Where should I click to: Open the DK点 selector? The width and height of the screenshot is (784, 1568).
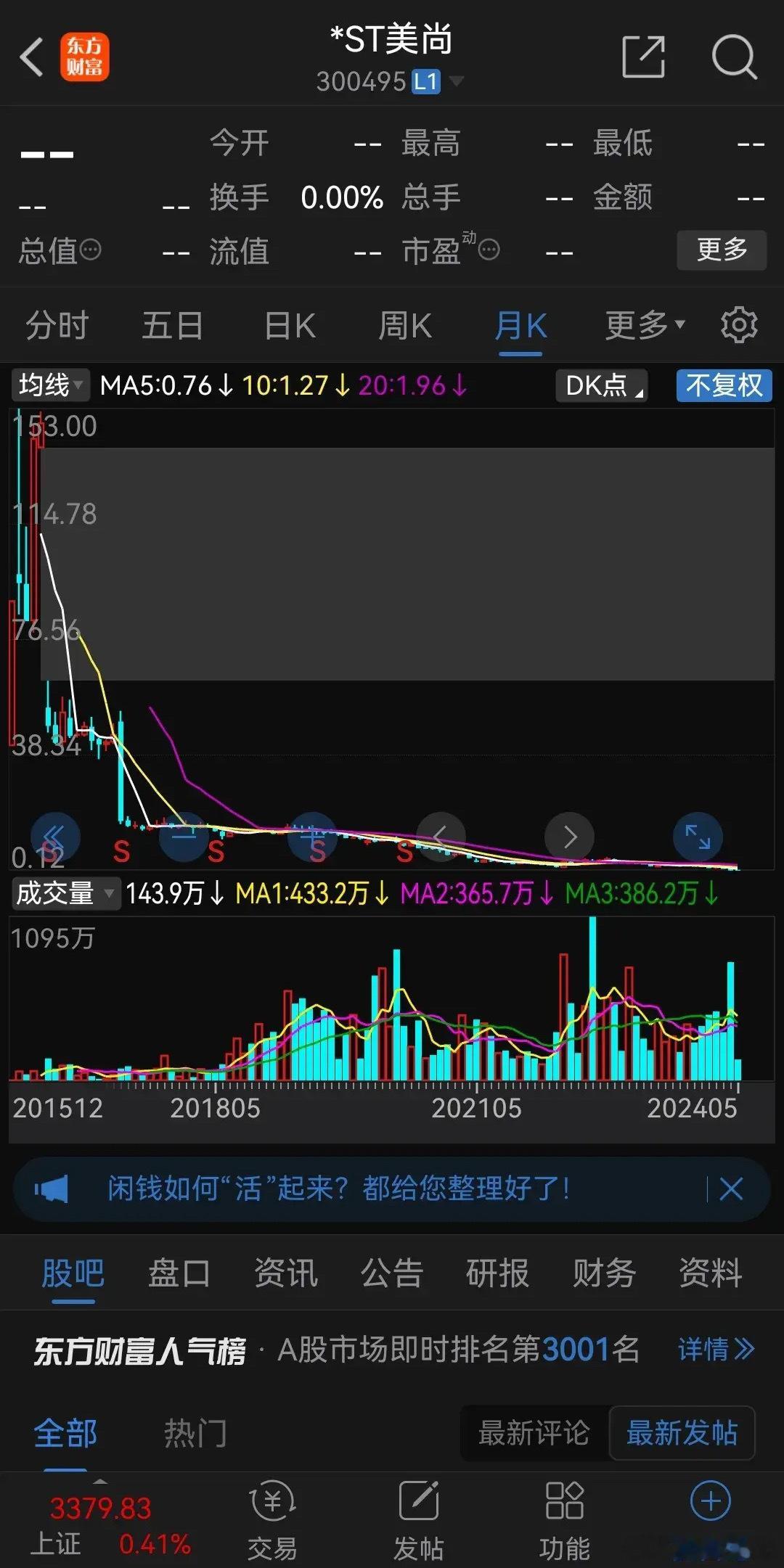601,385
